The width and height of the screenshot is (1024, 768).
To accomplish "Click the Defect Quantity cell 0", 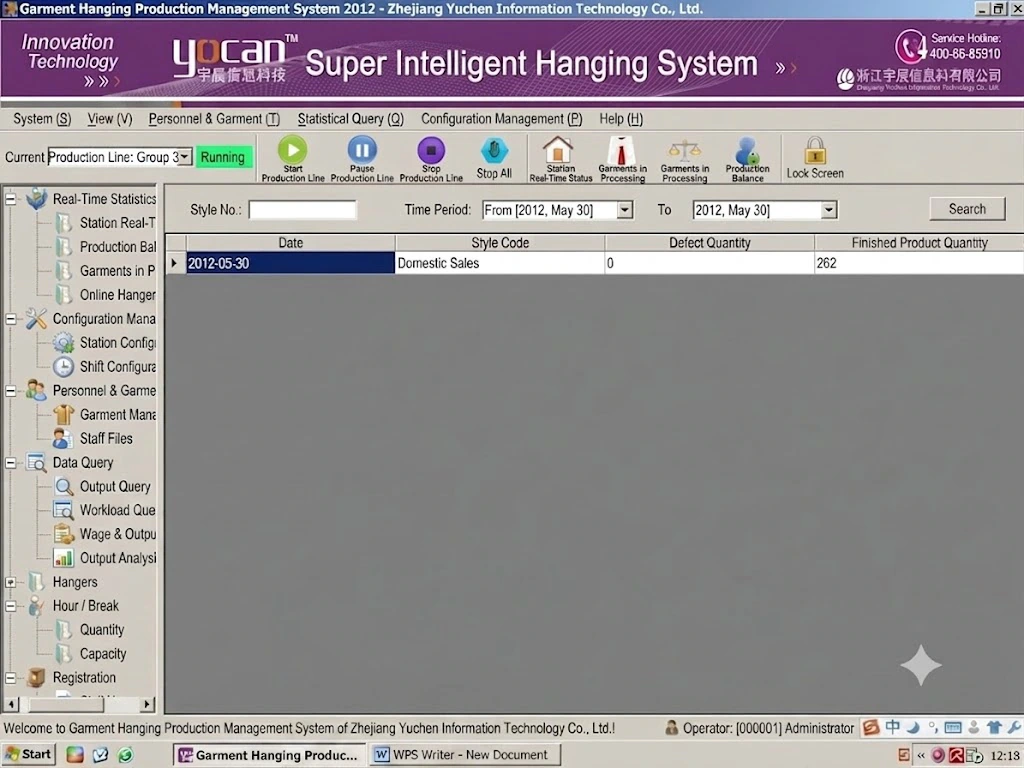I will click(x=710, y=263).
